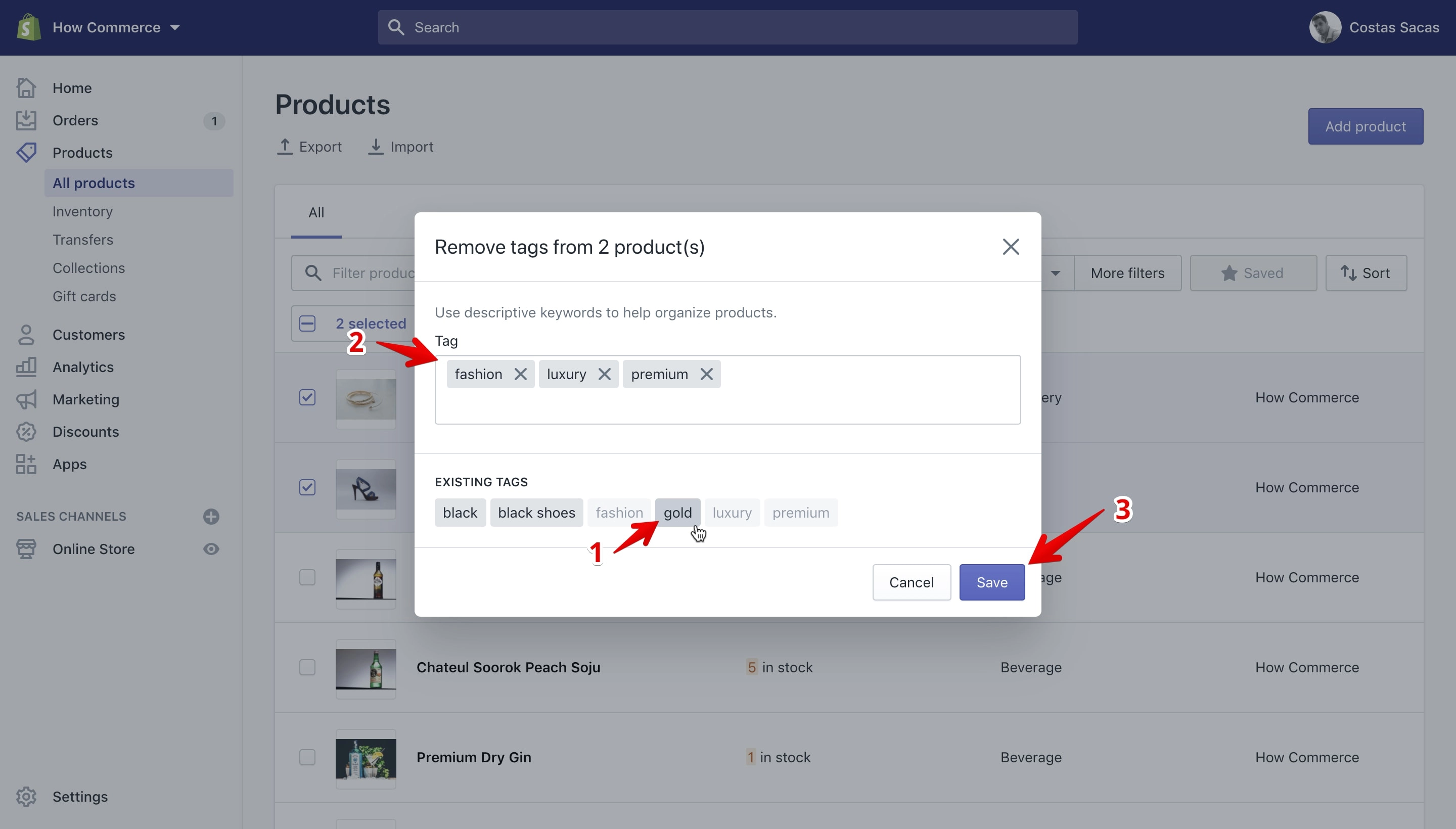The height and width of the screenshot is (829, 1456).
Task: Save the tag removal
Action: (991, 582)
